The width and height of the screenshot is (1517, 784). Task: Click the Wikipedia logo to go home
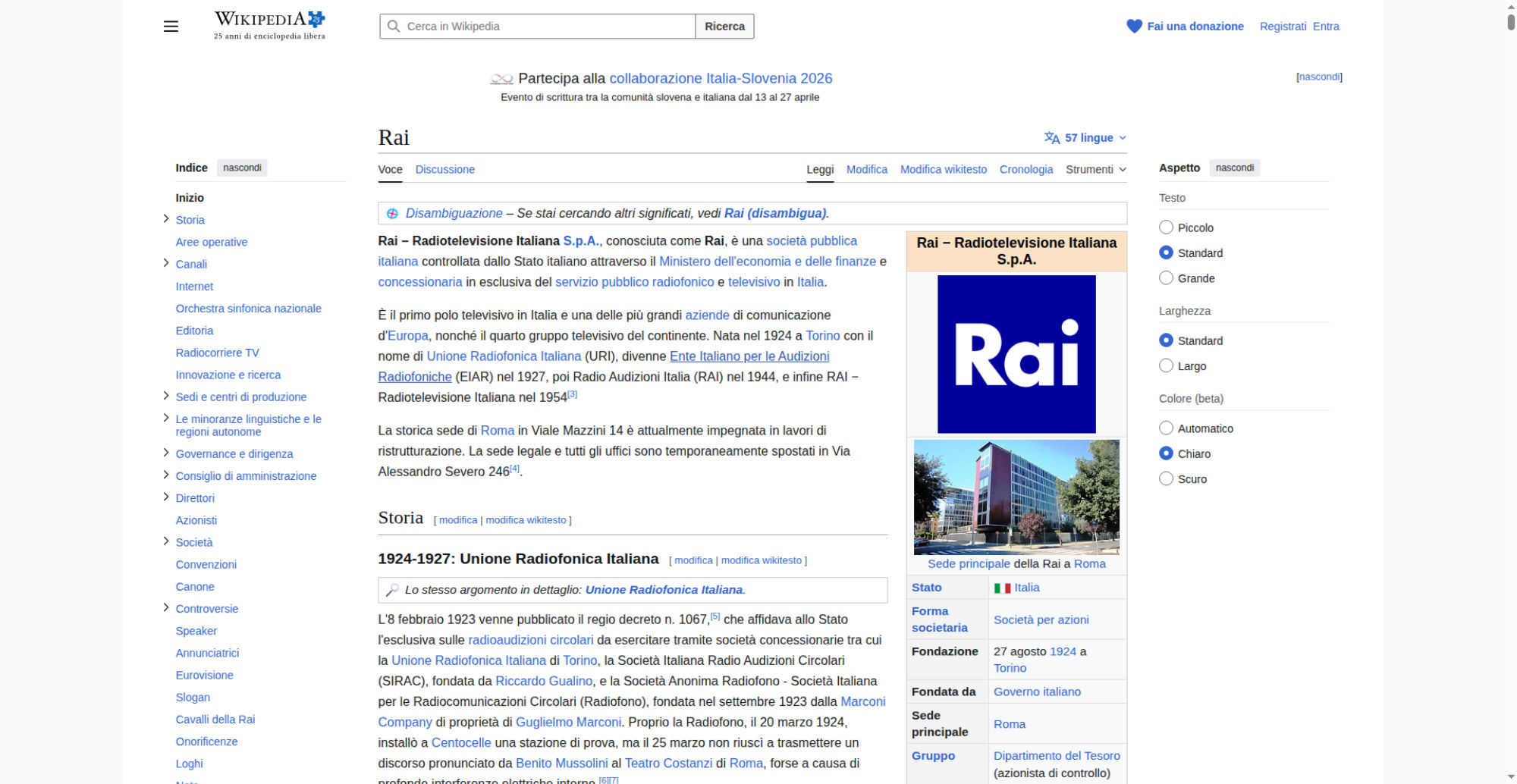pyautogui.click(x=269, y=25)
